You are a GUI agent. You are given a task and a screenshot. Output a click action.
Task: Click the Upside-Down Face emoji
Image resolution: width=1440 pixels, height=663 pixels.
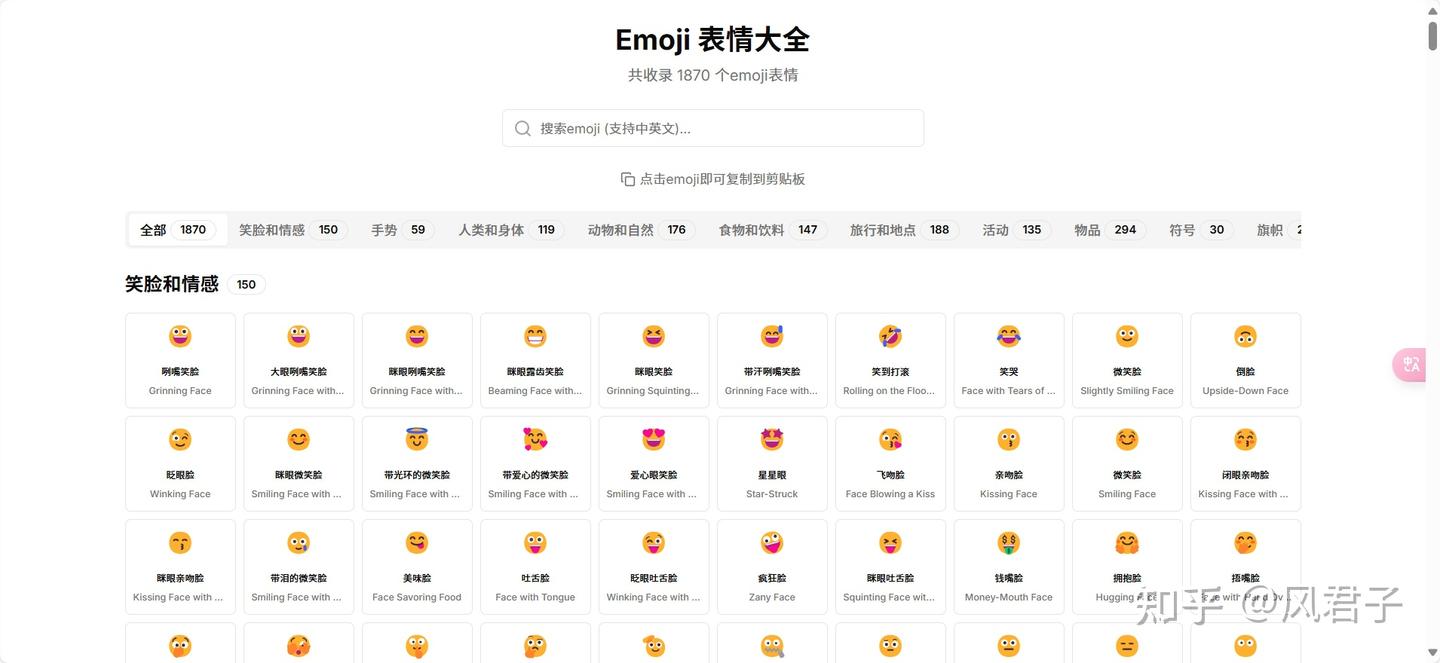click(x=1245, y=360)
